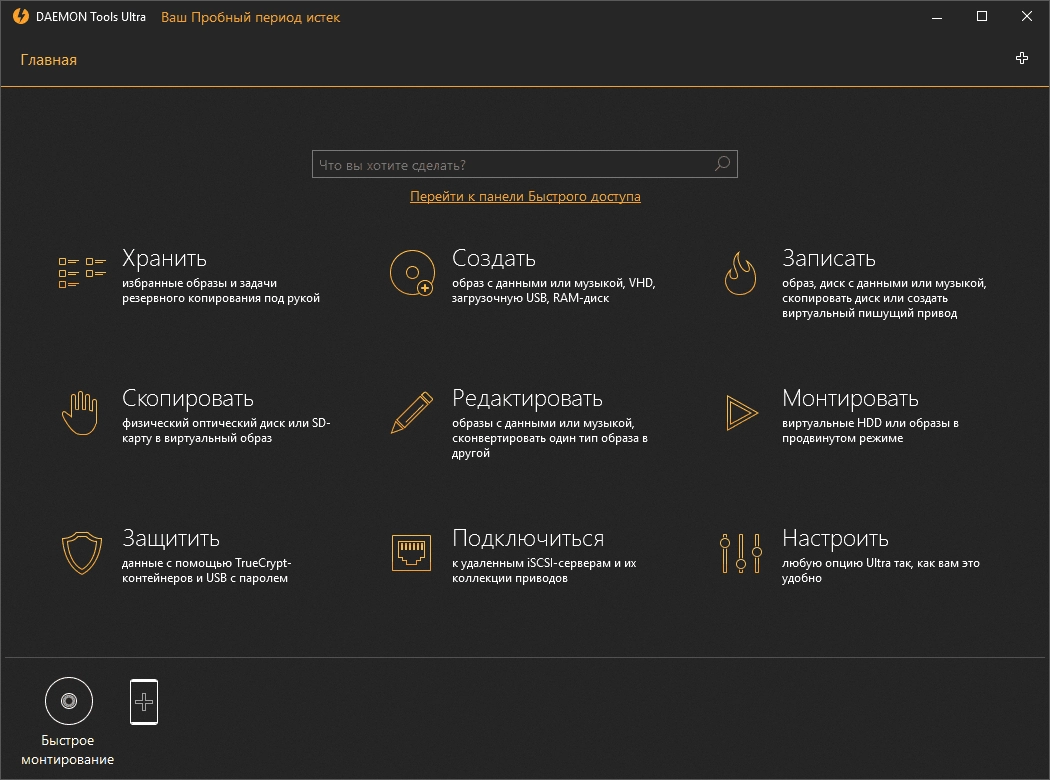Click the description mentioning сконвертировать один тип образа

[x=549, y=438]
